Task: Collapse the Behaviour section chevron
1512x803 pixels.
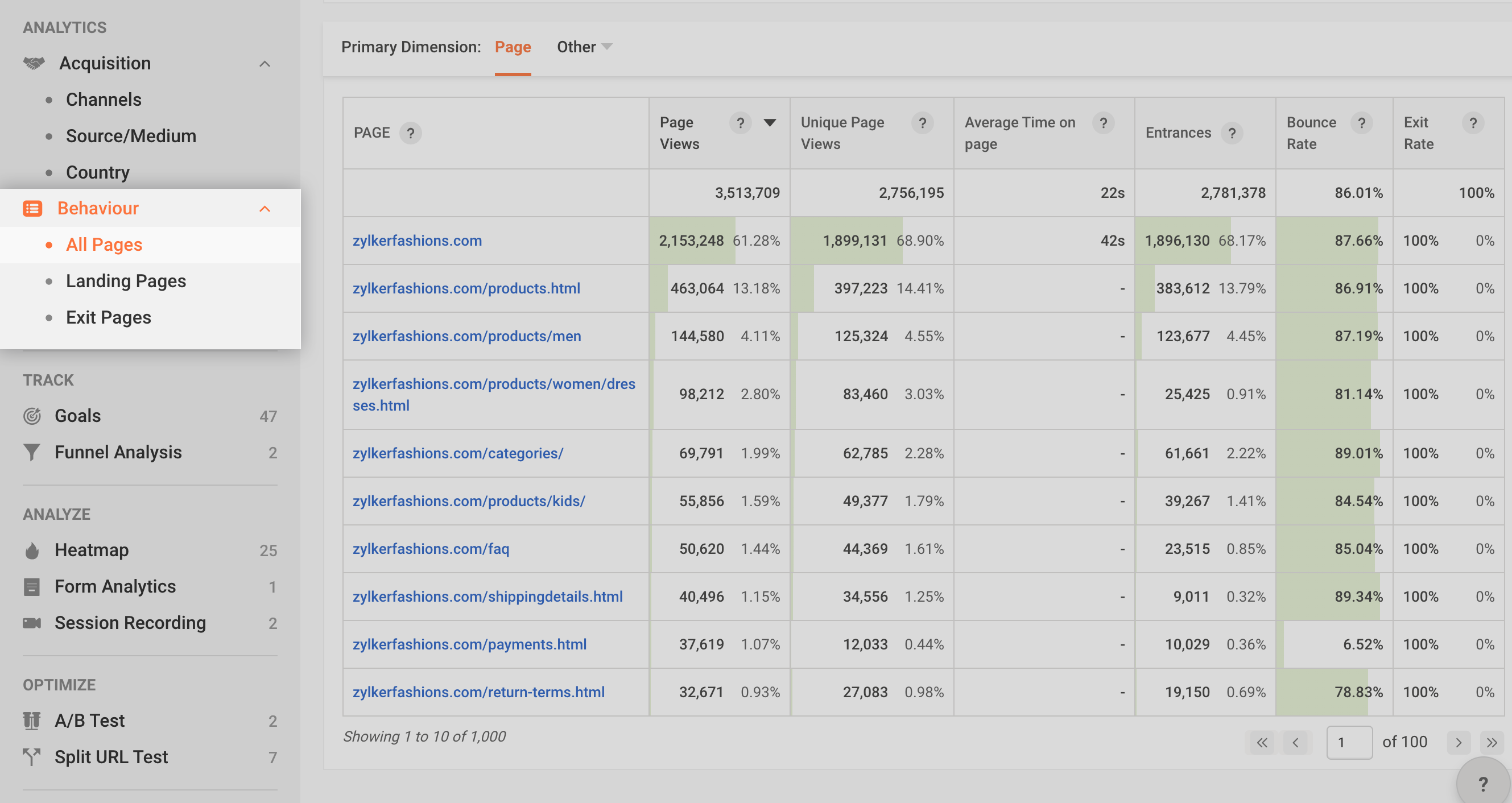Action: [265, 209]
